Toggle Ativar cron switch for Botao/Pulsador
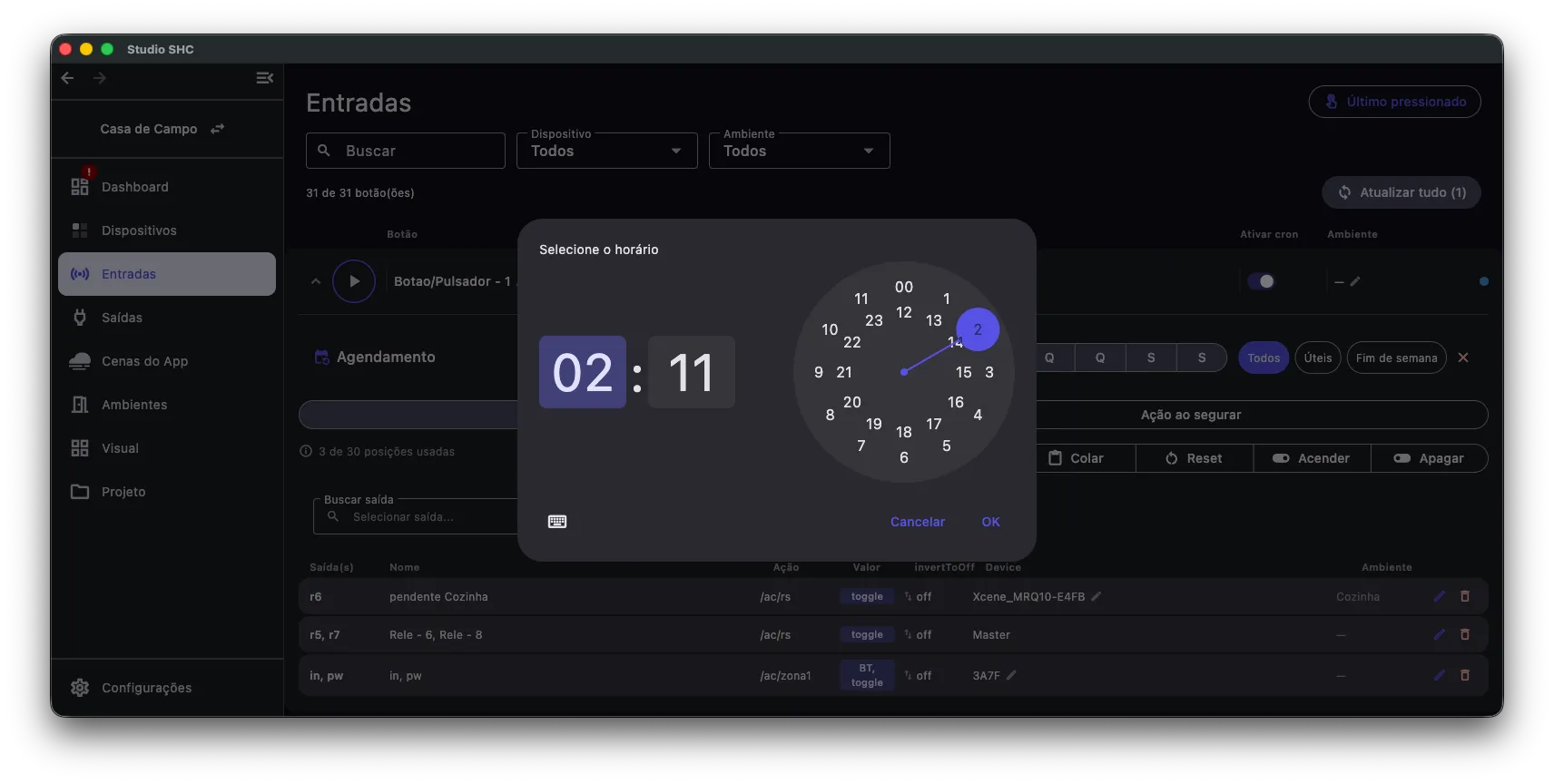1554x784 pixels. [1262, 281]
